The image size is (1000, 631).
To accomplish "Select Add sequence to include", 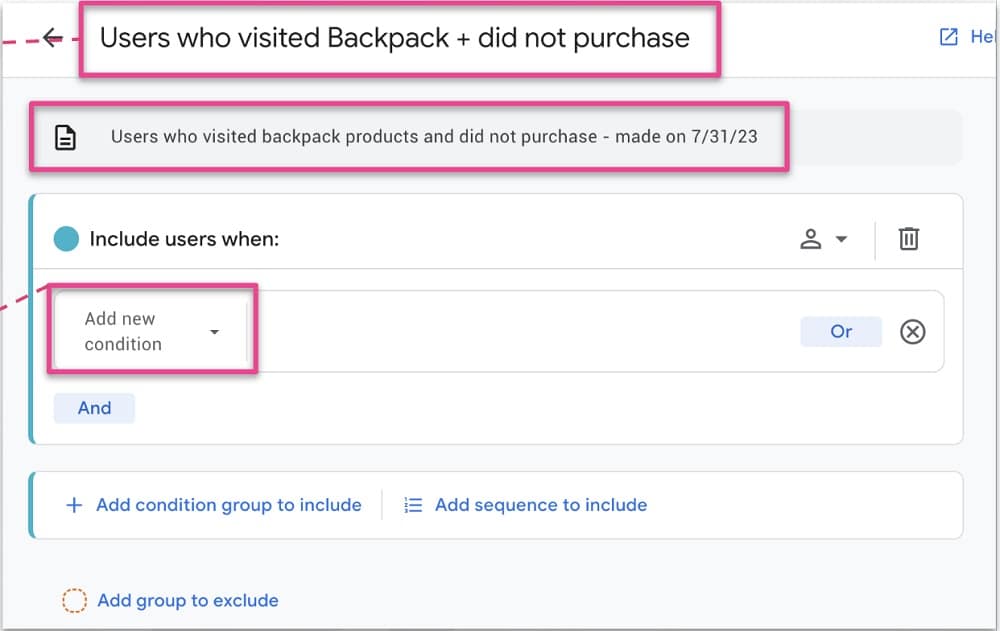I will tap(540, 505).
